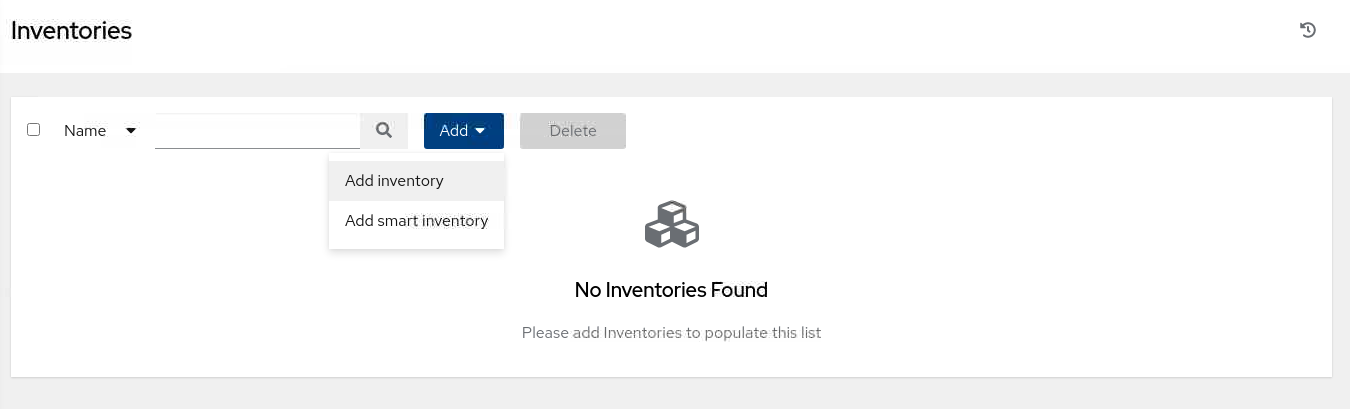Click the Please add Inventories helper text
The width and height of the screenshot is (1350, 409).
(671, 332)
